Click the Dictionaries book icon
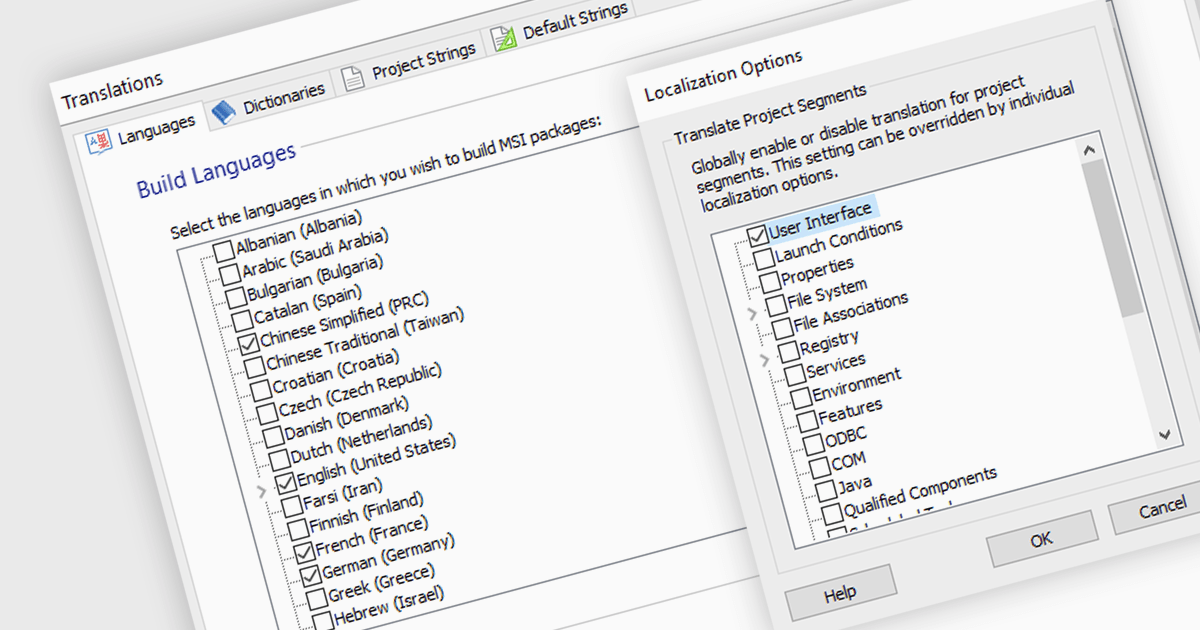 click(x=225, y=109)
